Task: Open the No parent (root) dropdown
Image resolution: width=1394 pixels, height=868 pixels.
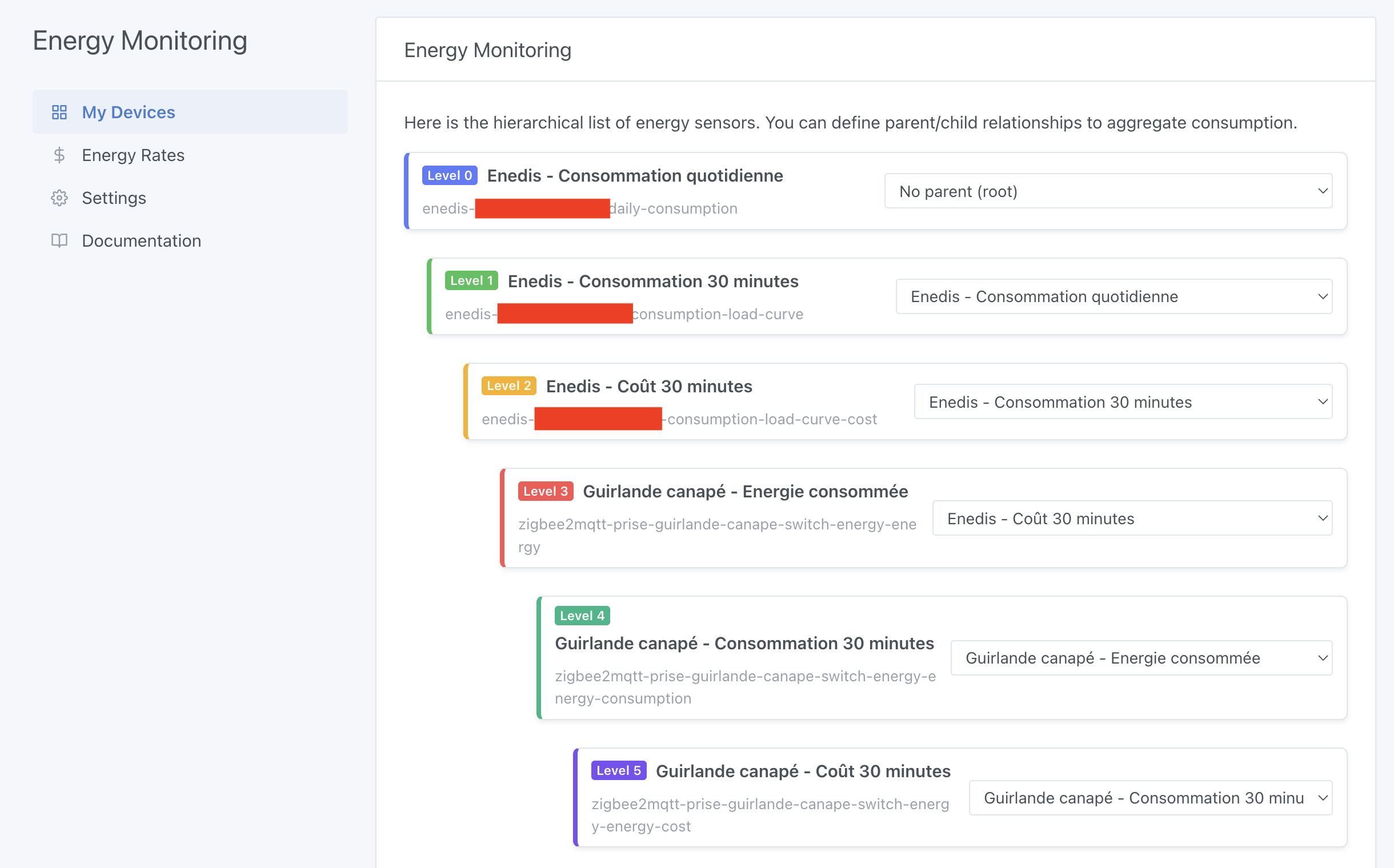Action: click(x=1107, y=191)
